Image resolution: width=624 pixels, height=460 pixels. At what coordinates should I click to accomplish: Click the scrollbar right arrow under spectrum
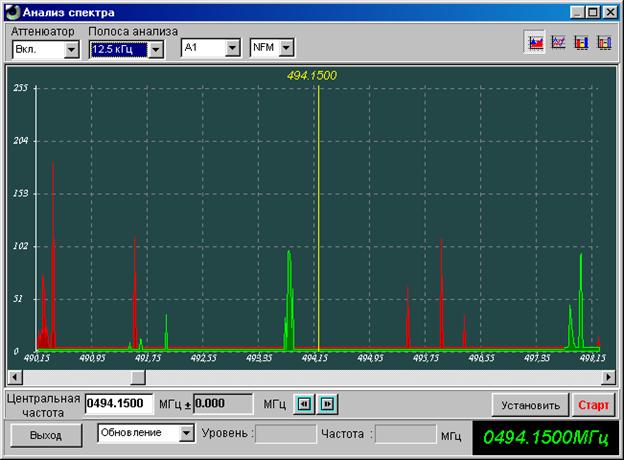[x=608, y=377]
